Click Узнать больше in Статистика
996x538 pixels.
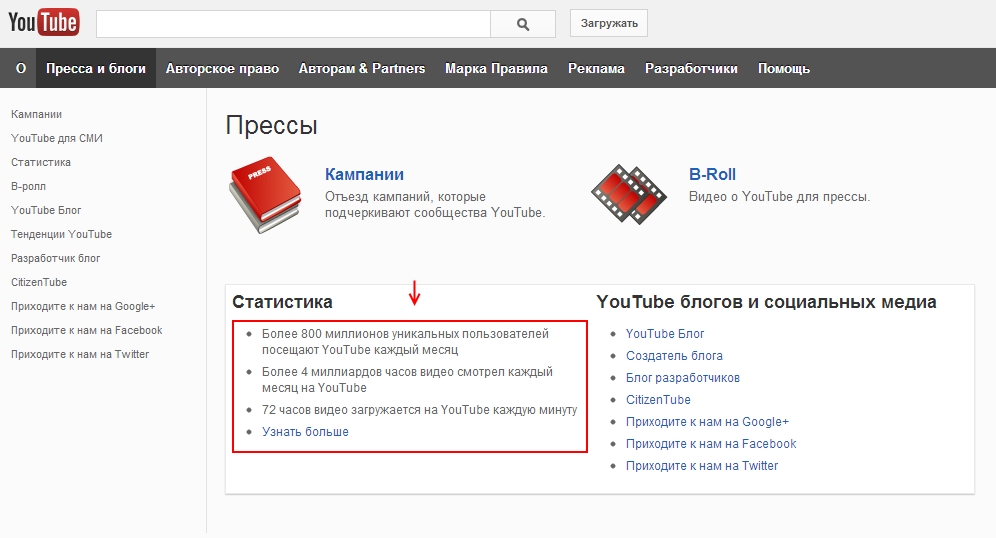pyautogui.click(x=305, y=432)
